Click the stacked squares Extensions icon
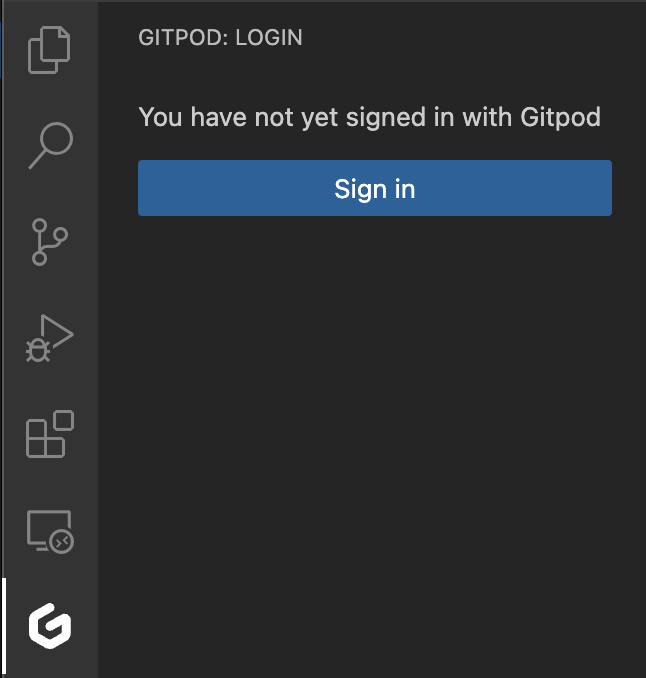646x678 pixels. coord(50,434)
